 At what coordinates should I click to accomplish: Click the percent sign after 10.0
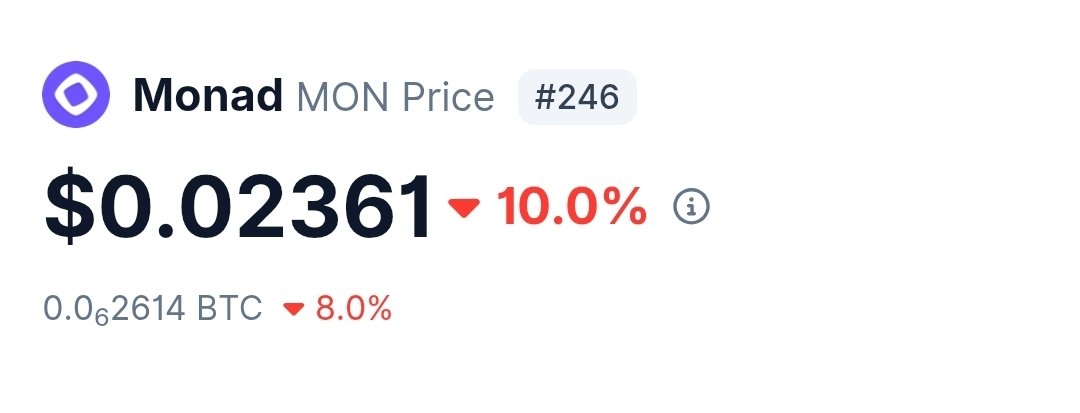[622, 207]
